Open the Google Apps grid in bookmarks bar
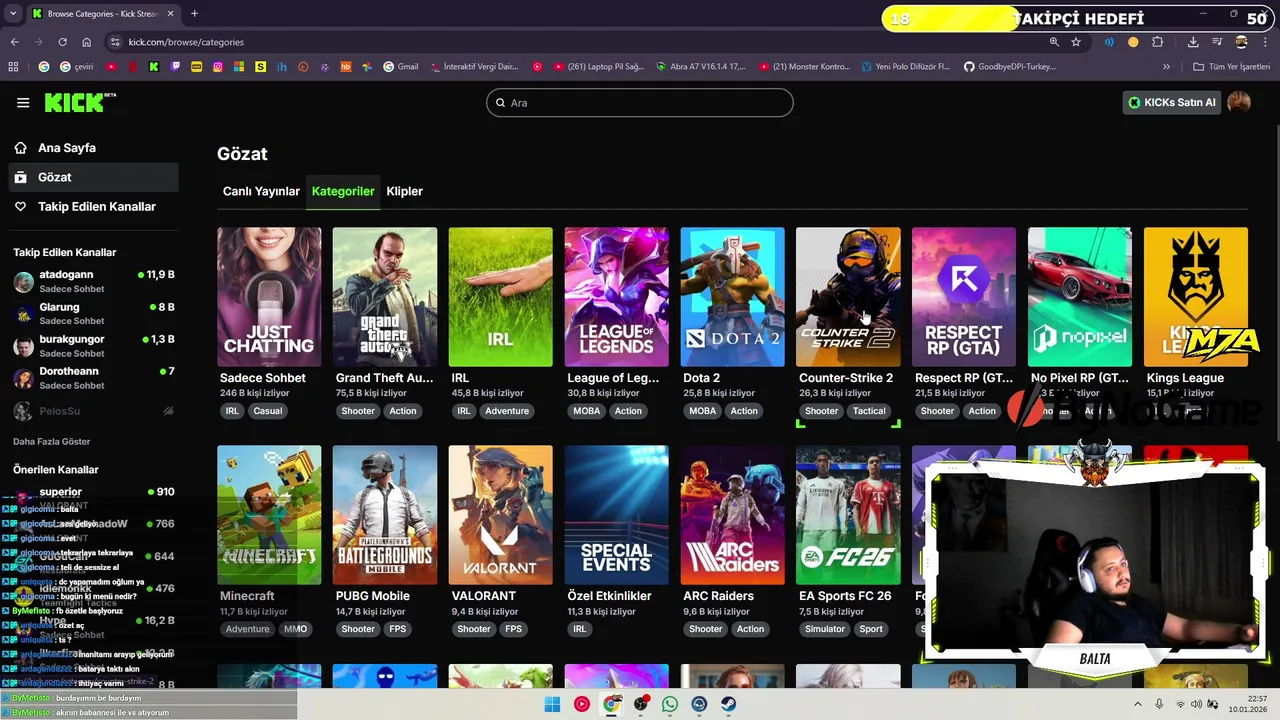The width and height of the screenshot is (1280, 720). [13, 67]
